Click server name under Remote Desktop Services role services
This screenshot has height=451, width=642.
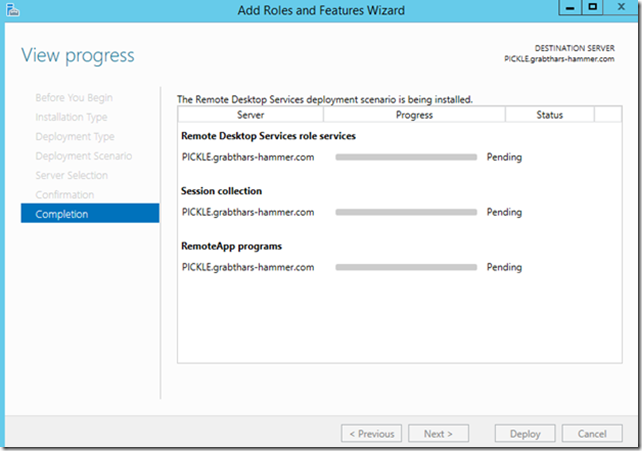[x=248, y=157]
